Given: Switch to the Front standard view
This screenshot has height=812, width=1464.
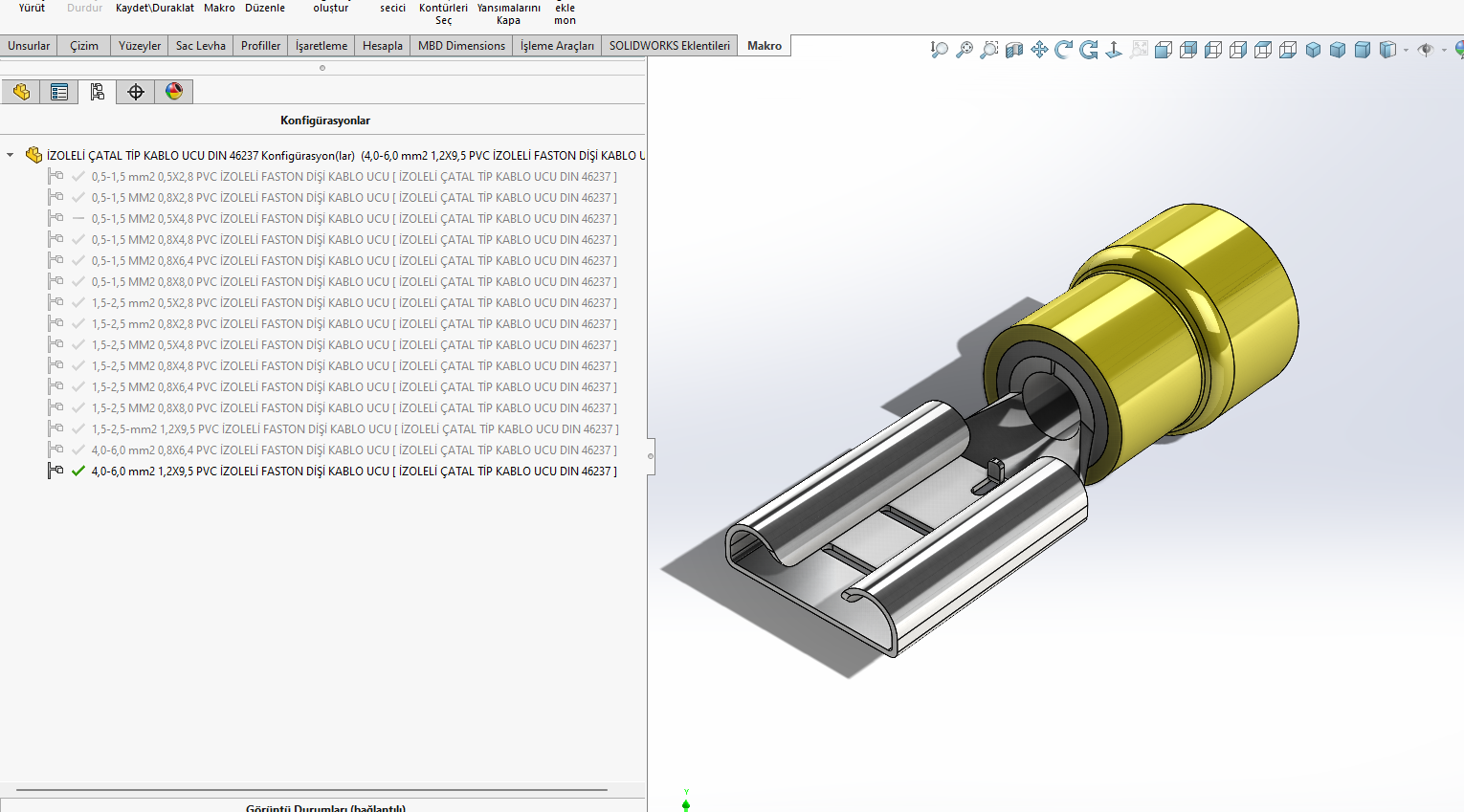Looking at the screenshot, I should [1164, 50].
